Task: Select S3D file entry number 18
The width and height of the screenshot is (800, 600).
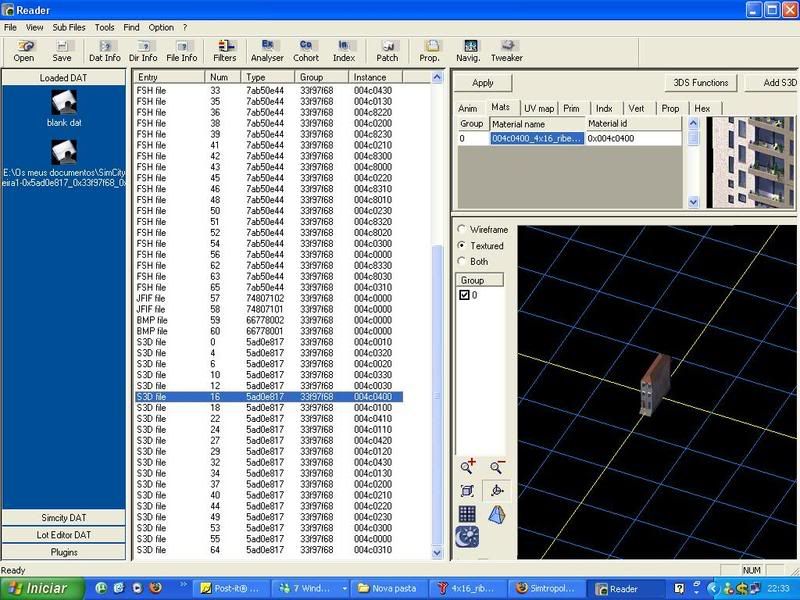Action: [269, 408]
